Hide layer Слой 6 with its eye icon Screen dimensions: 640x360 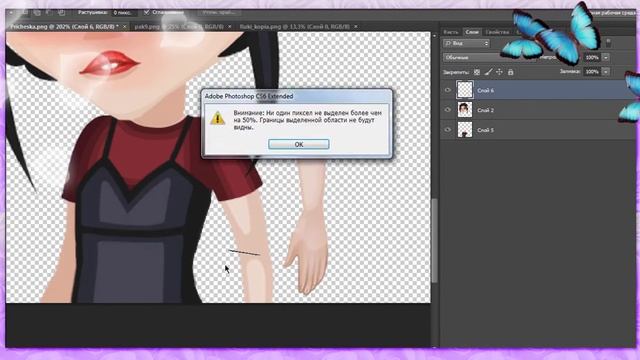[x=448, y=90]
